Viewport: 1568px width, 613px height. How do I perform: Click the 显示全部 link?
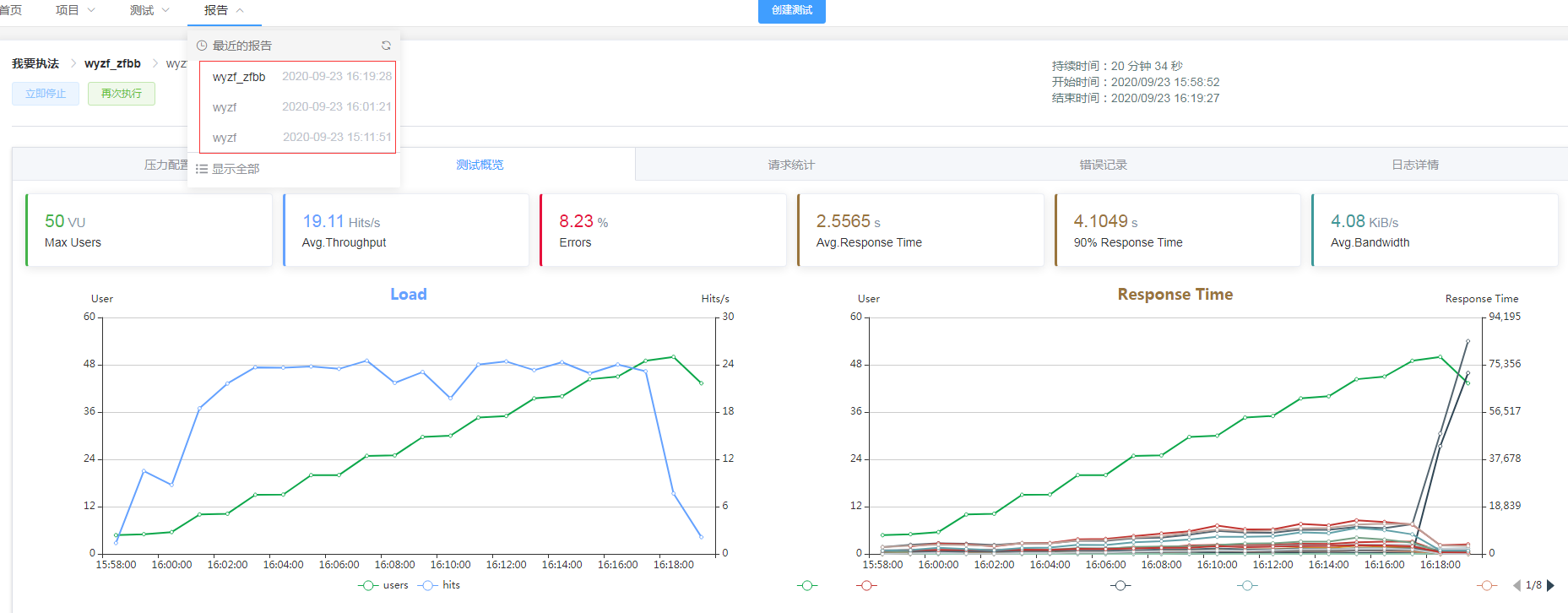pyautogui.click(x=236, y=169)
